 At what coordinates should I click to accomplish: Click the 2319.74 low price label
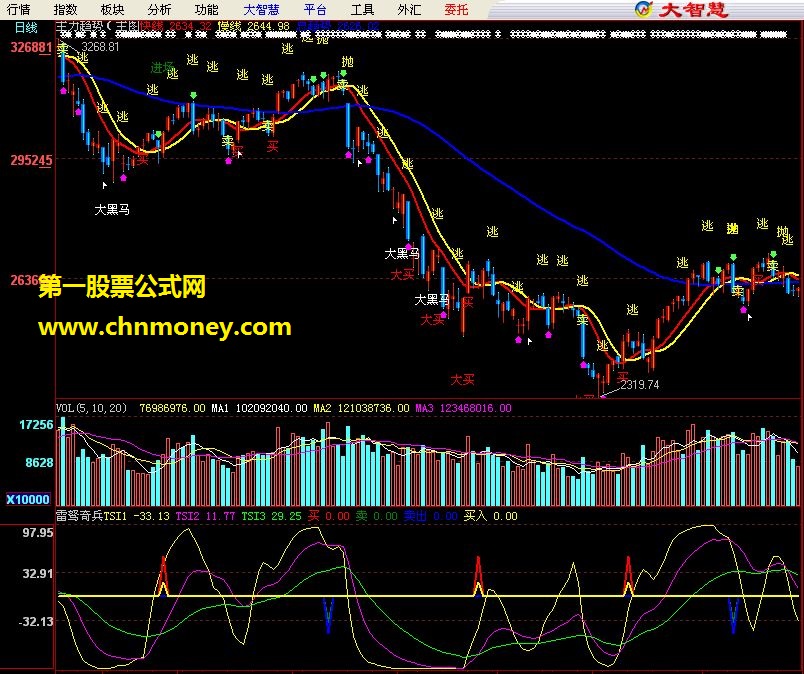point(639,384)
